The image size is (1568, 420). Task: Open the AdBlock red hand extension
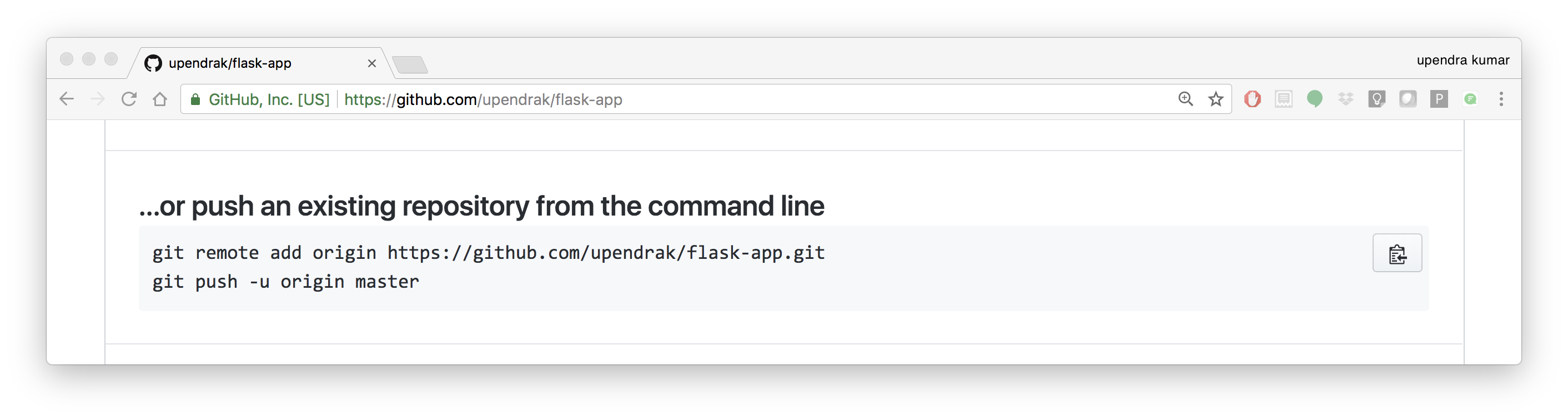pyautogui.click(x=1252, y=98)
